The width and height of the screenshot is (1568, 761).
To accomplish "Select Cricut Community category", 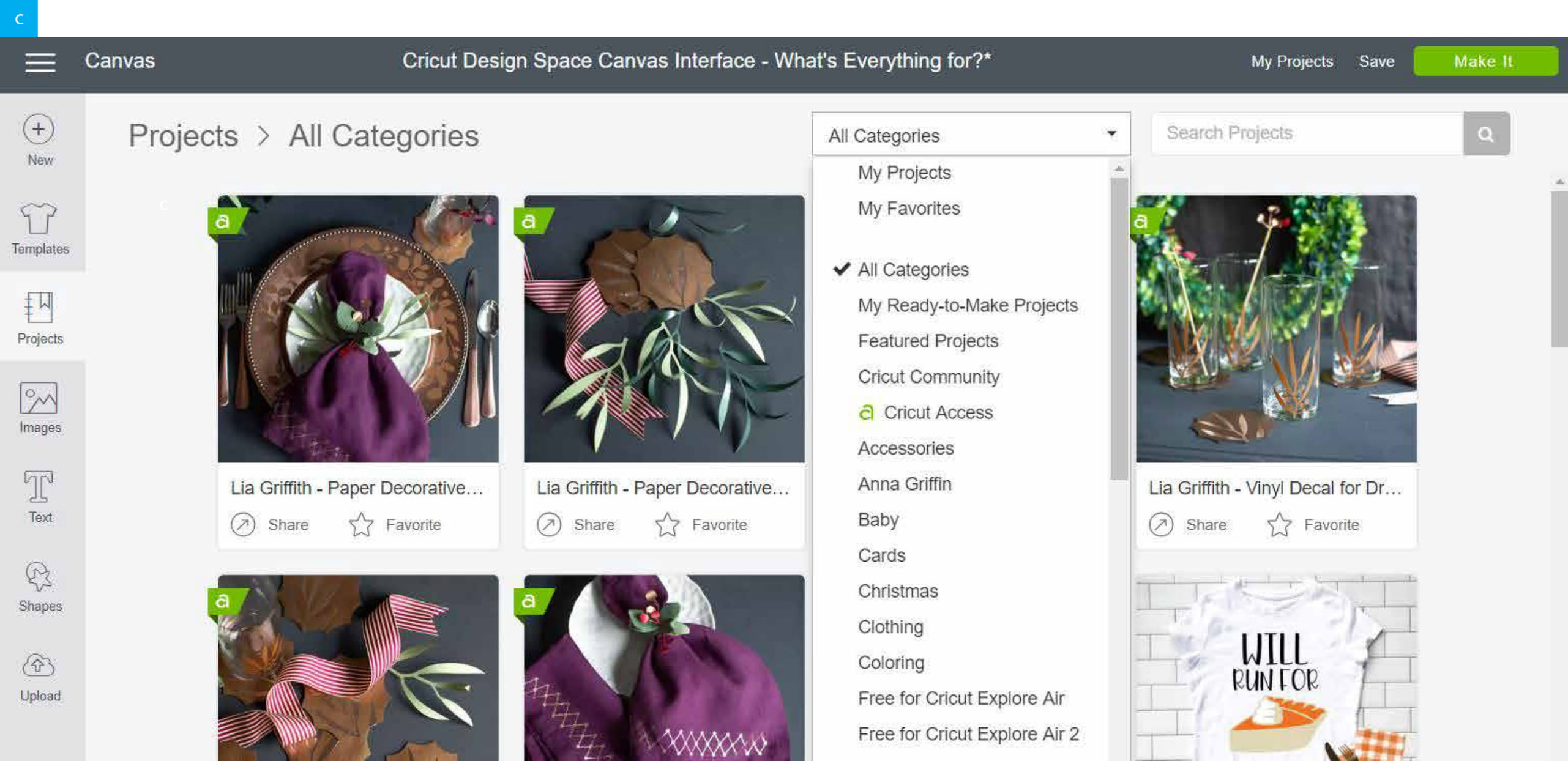I will [928, 377].
